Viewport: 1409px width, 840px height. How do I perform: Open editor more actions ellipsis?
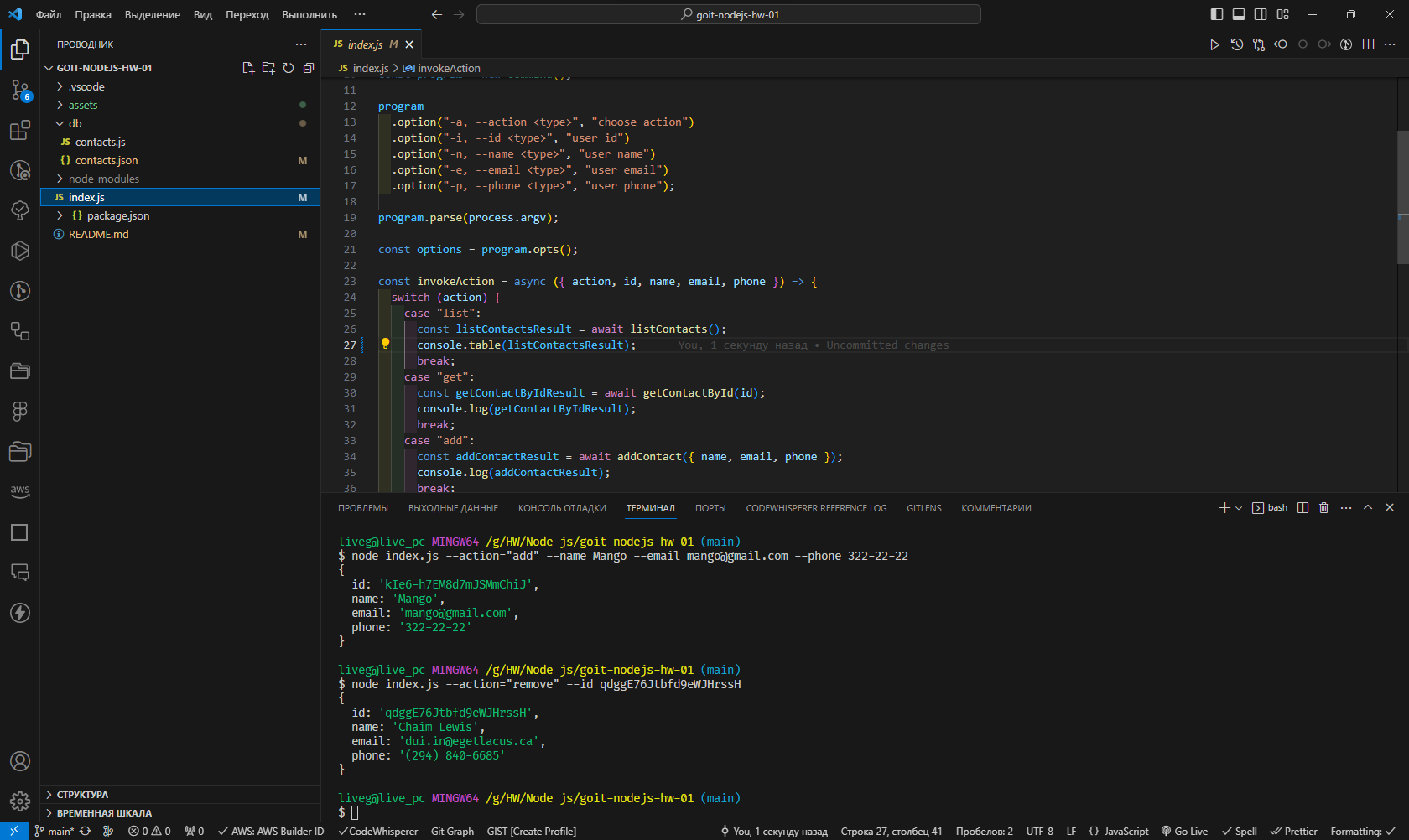(x=1390, y=44)
